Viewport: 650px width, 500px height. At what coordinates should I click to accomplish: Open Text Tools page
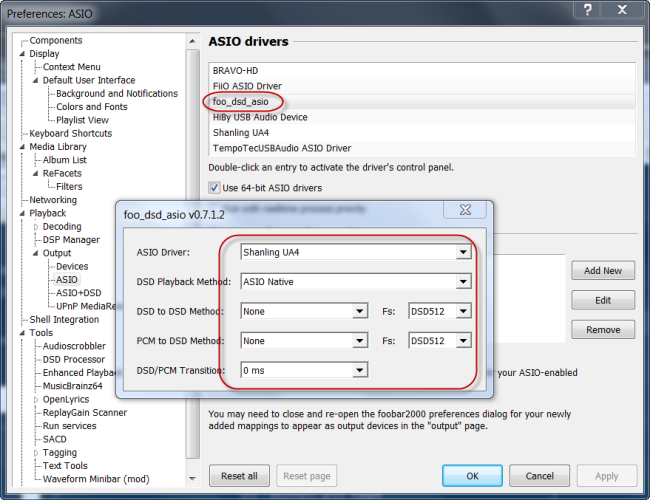point(65,466)
